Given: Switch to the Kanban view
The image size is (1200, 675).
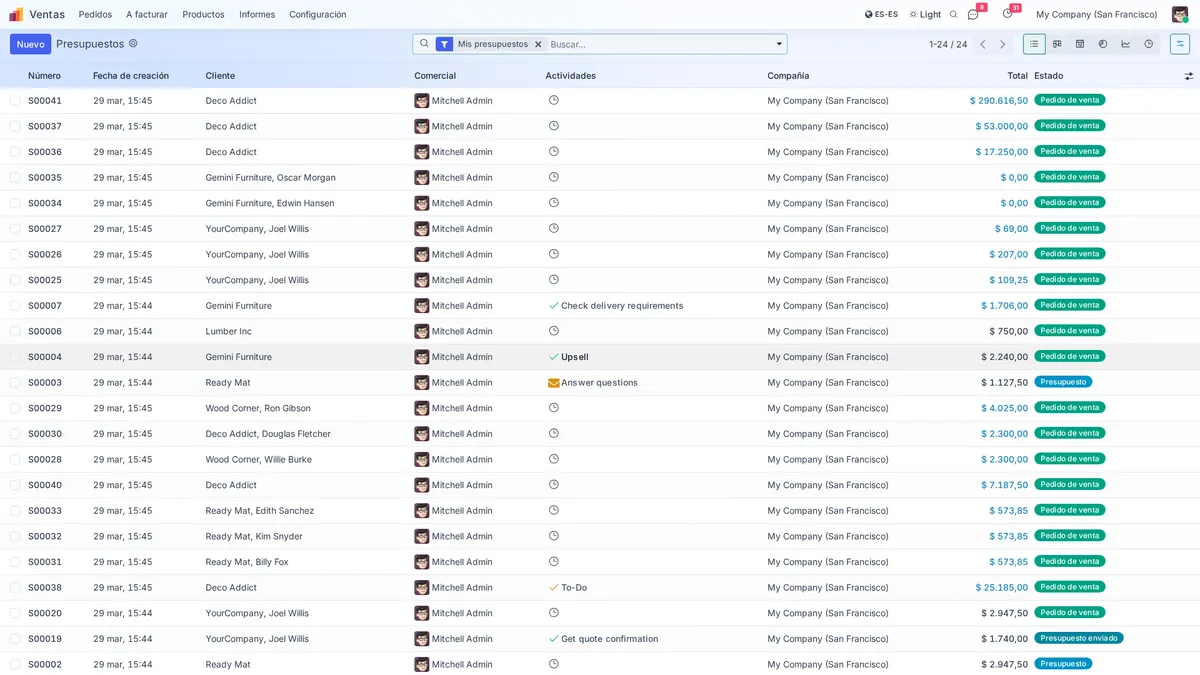Looking at the screenshot, I should 1057,44.
